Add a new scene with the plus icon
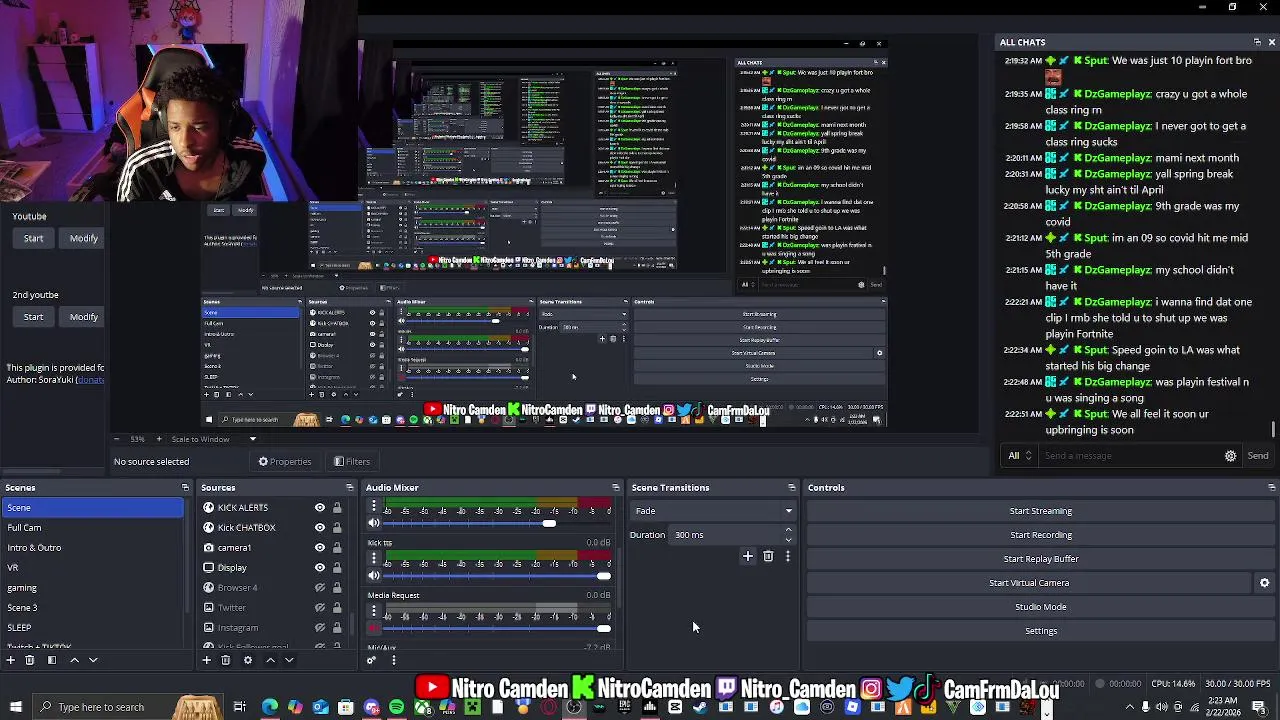The width and height of the screenshot is (1280, 720). pyautogui.click(x=11, y=660)
